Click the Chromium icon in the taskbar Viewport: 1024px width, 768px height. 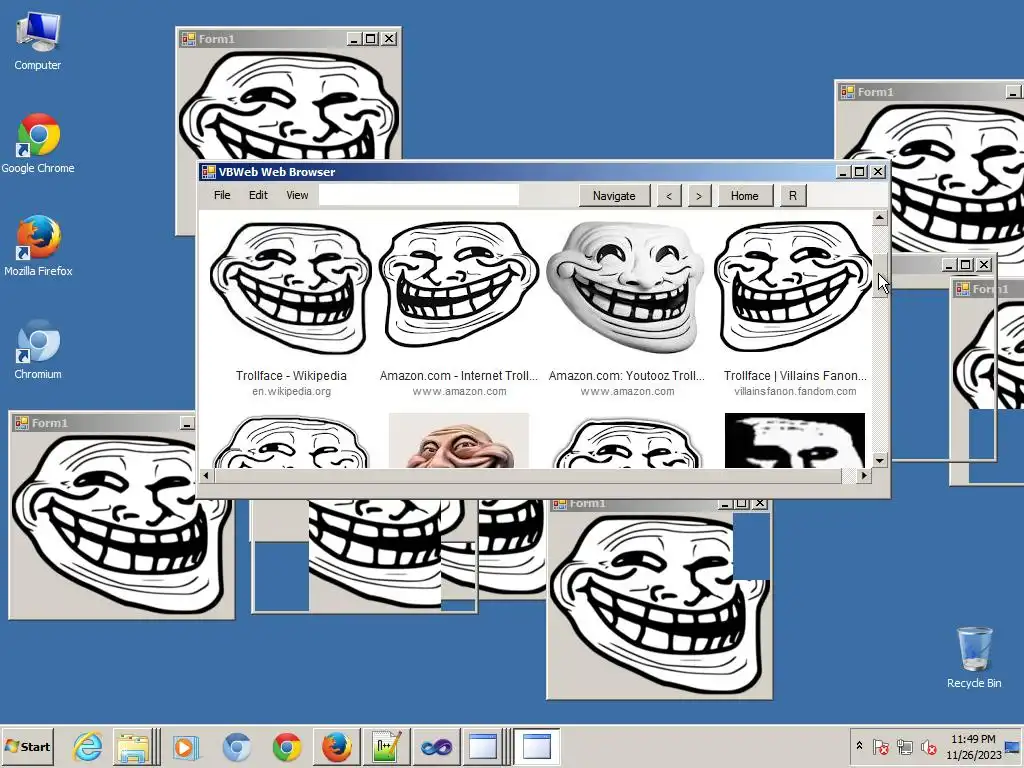[x=236, y=746]
